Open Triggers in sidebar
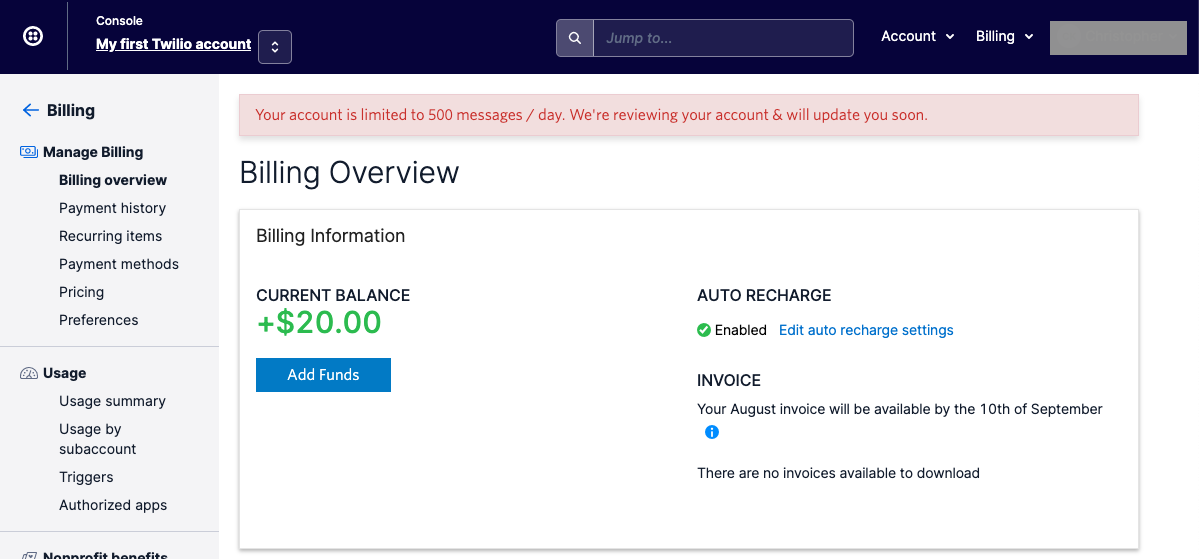The height and width of the screenshot is (559, 1199). [86, 477]
